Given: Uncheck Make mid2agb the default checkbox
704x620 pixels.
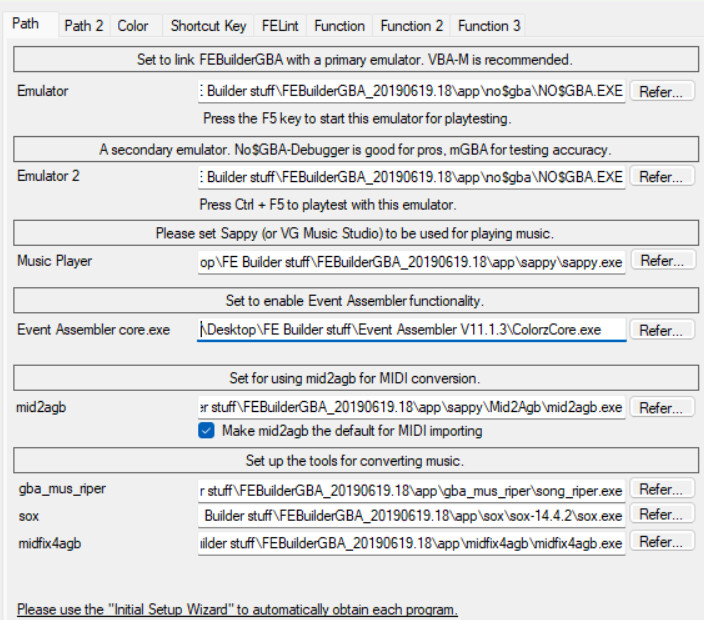Looking at the screenshot, I should pyautogui.click(x=207, y=431).
